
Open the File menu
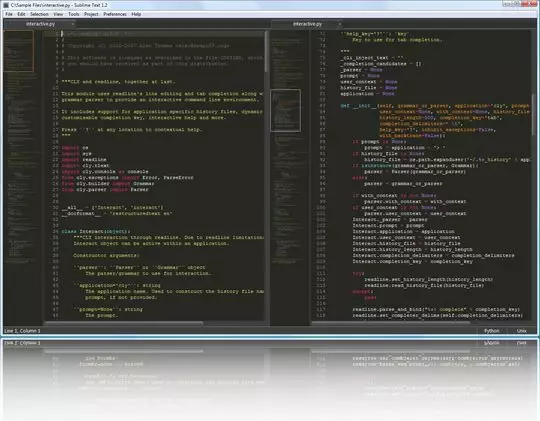tap(9, 14)
